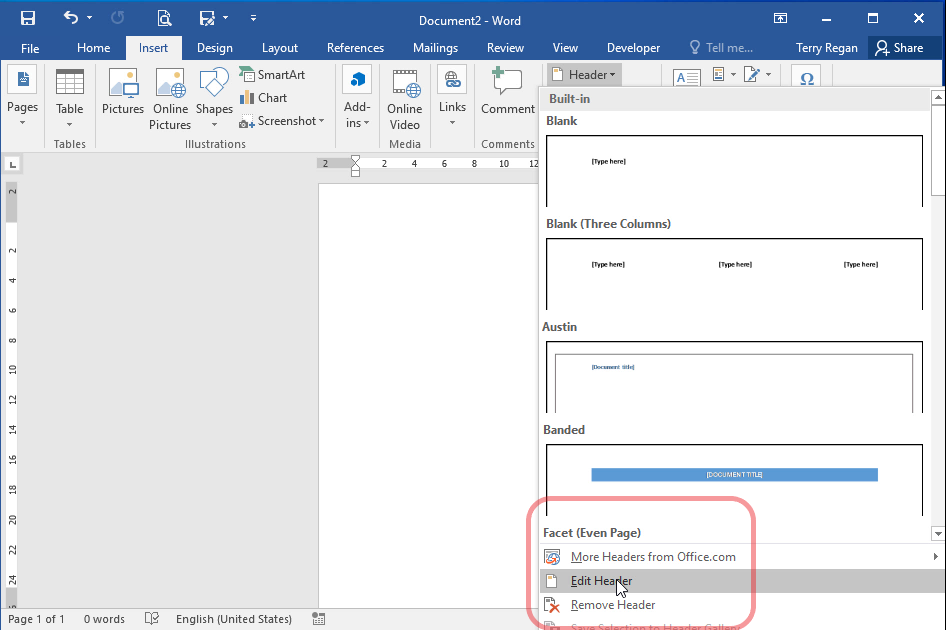Click the Redo (repeat) icon
Screen dimensions: 946x630
pos(118,18)
